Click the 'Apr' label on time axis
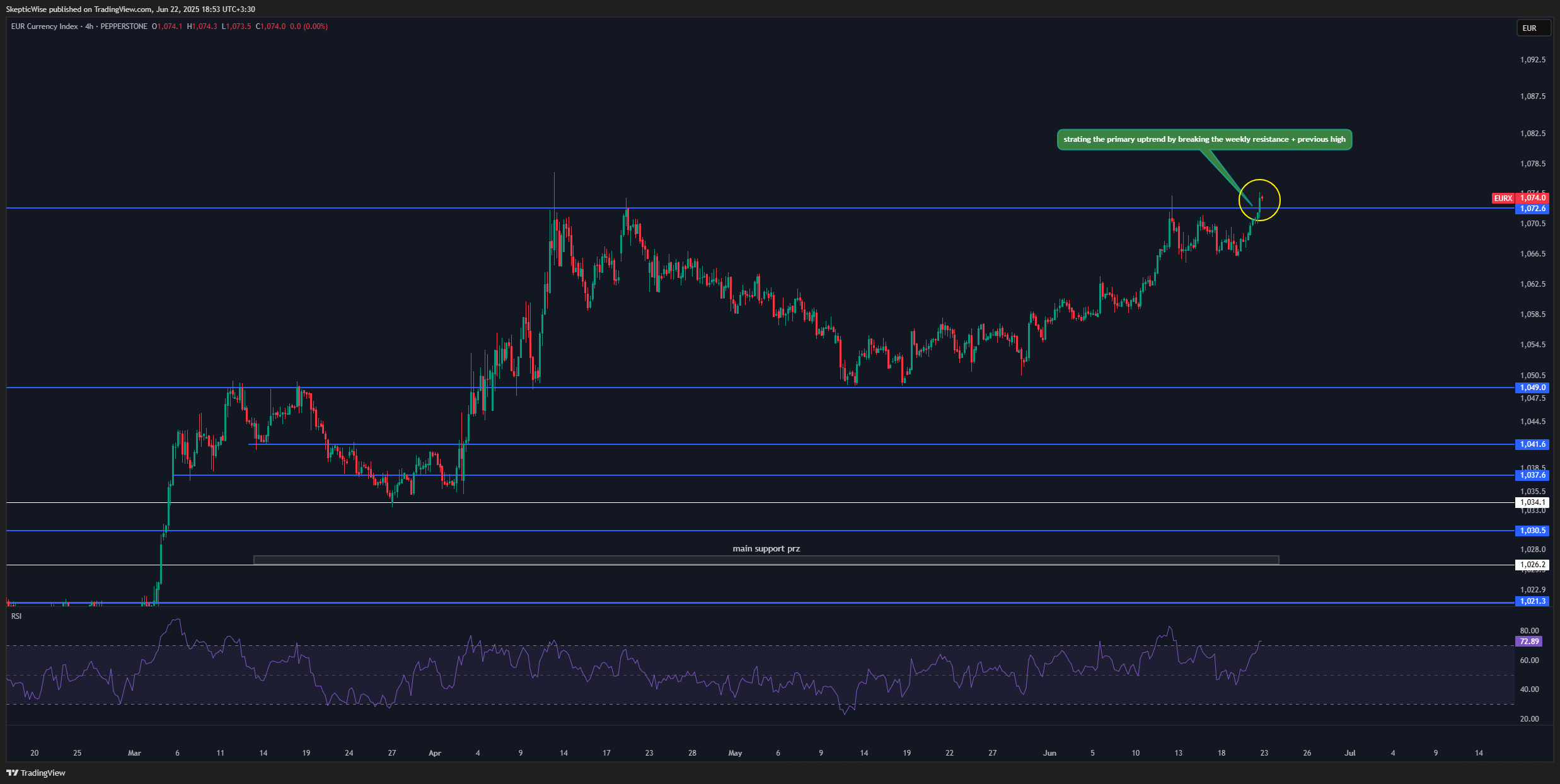The height and width of the screenshot is (784, 1560). coord(435,753)
